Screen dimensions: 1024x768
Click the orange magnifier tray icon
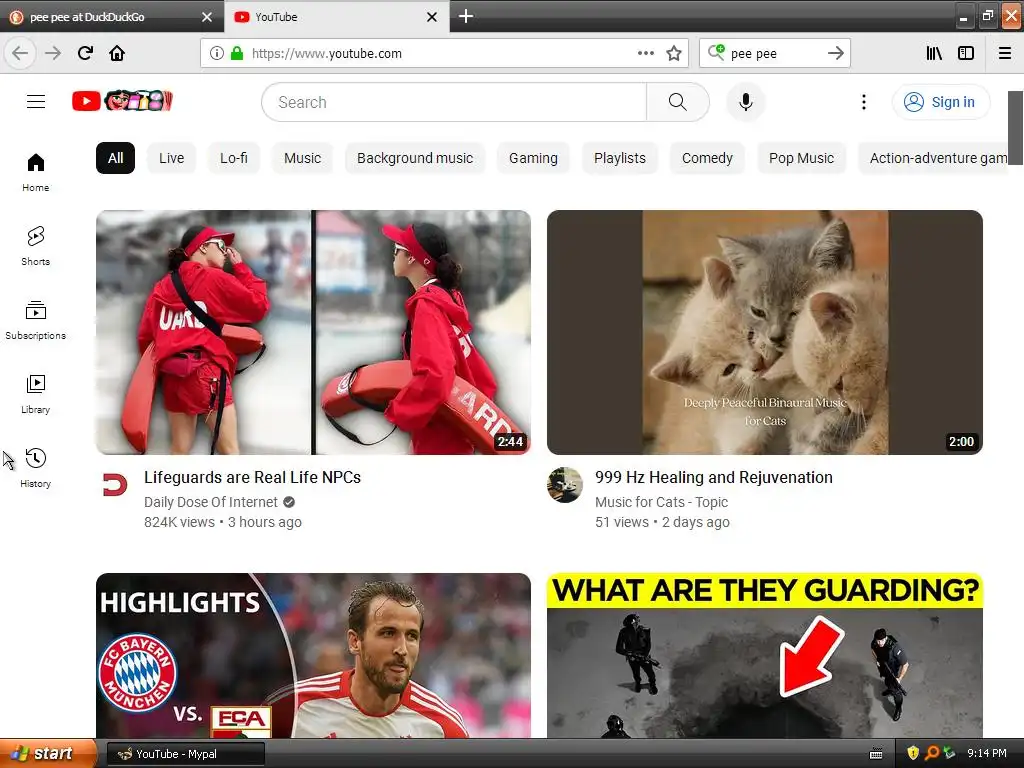932,754
